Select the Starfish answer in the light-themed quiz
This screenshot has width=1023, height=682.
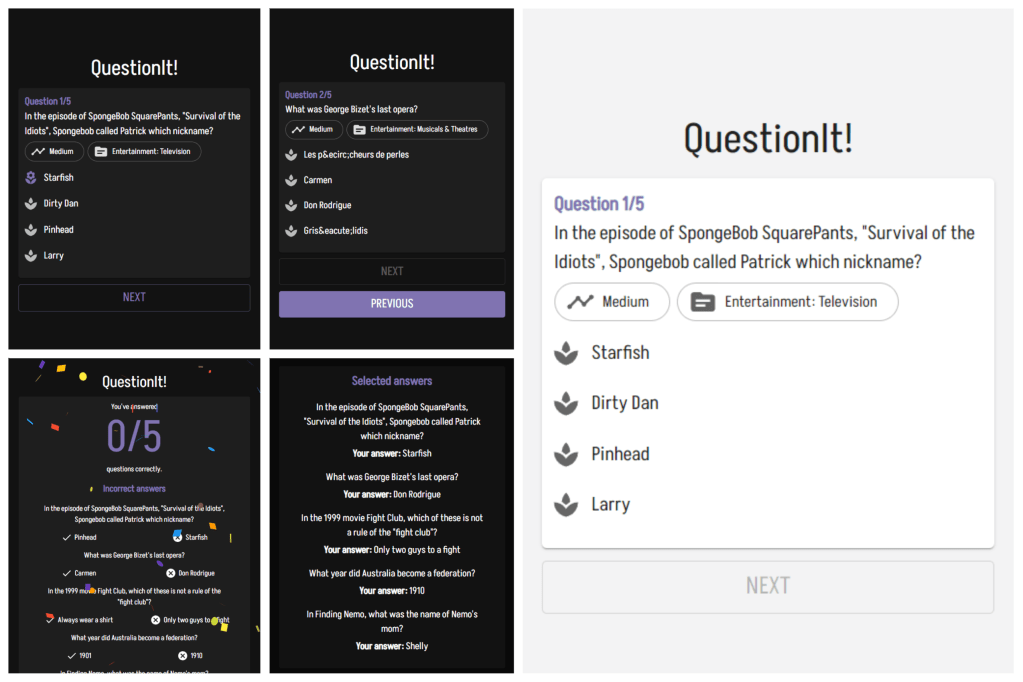click(x=620, y=353)
